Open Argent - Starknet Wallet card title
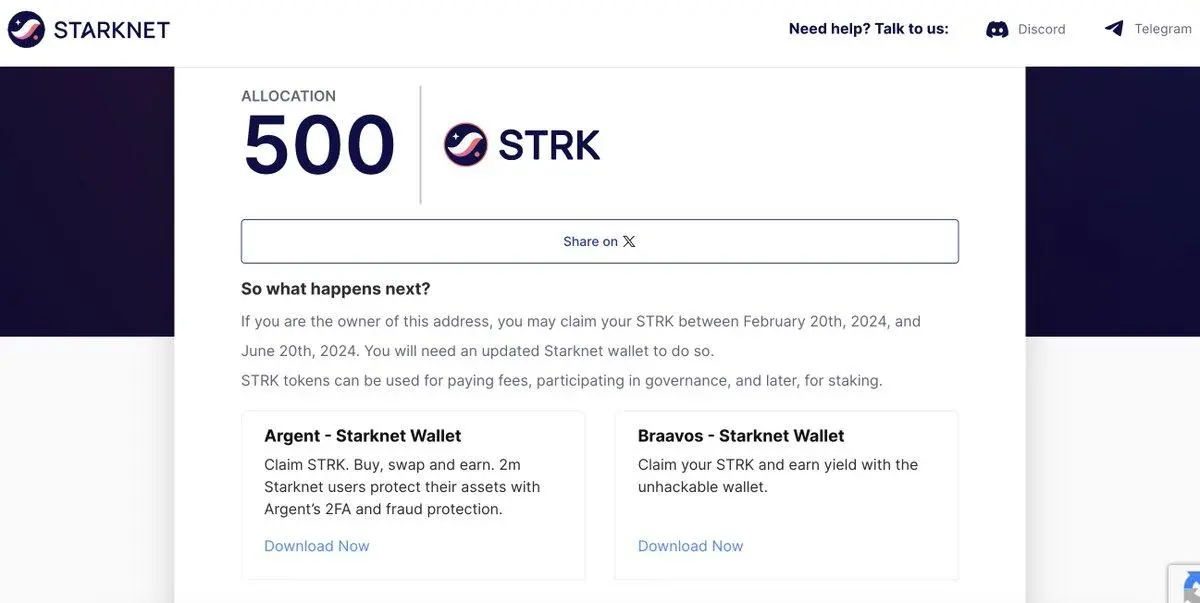Image resolution: width=1200 pixels, height=603 pixels. [x=363, y=436]
